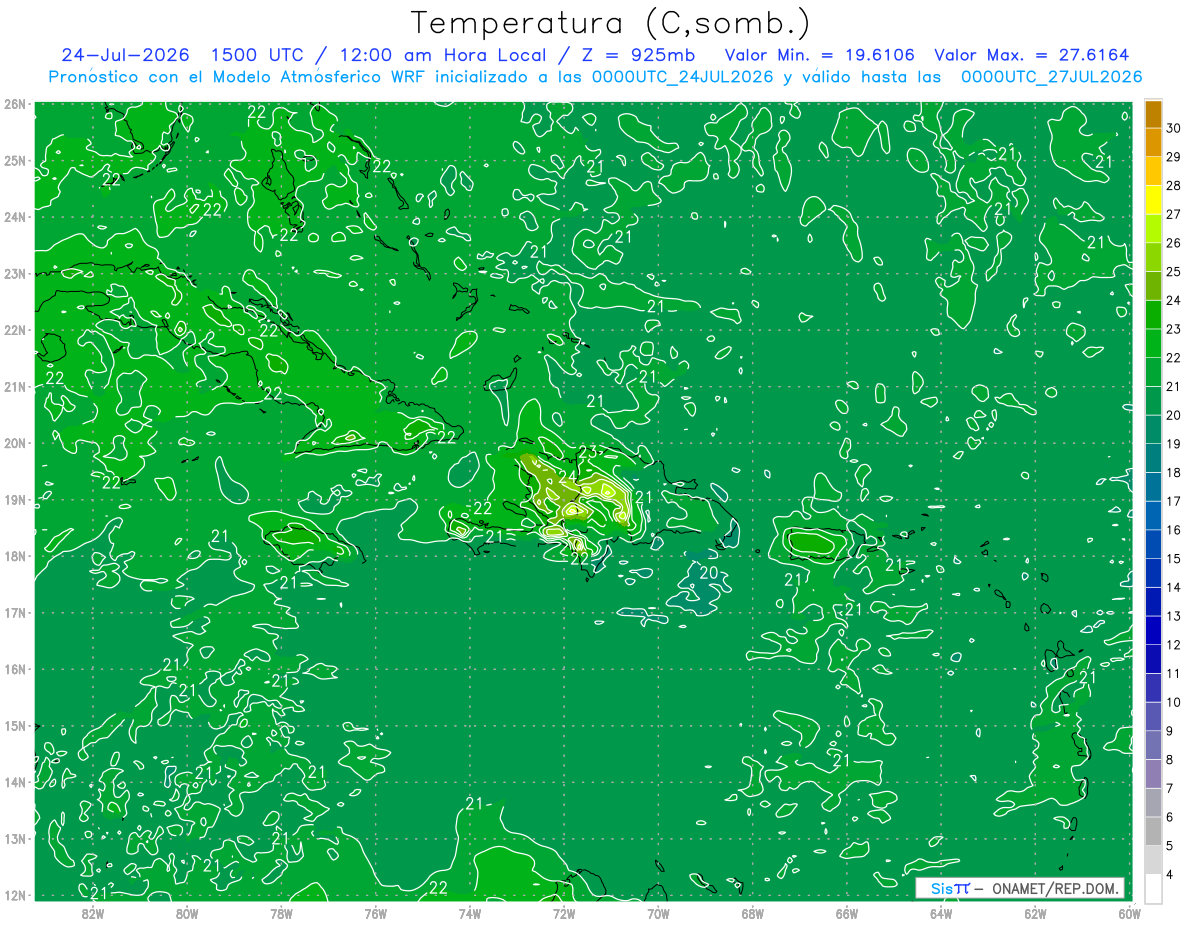Click the "16N" latitude label
This screenshot has height=927, width=1200.
(x=14, y=669)
